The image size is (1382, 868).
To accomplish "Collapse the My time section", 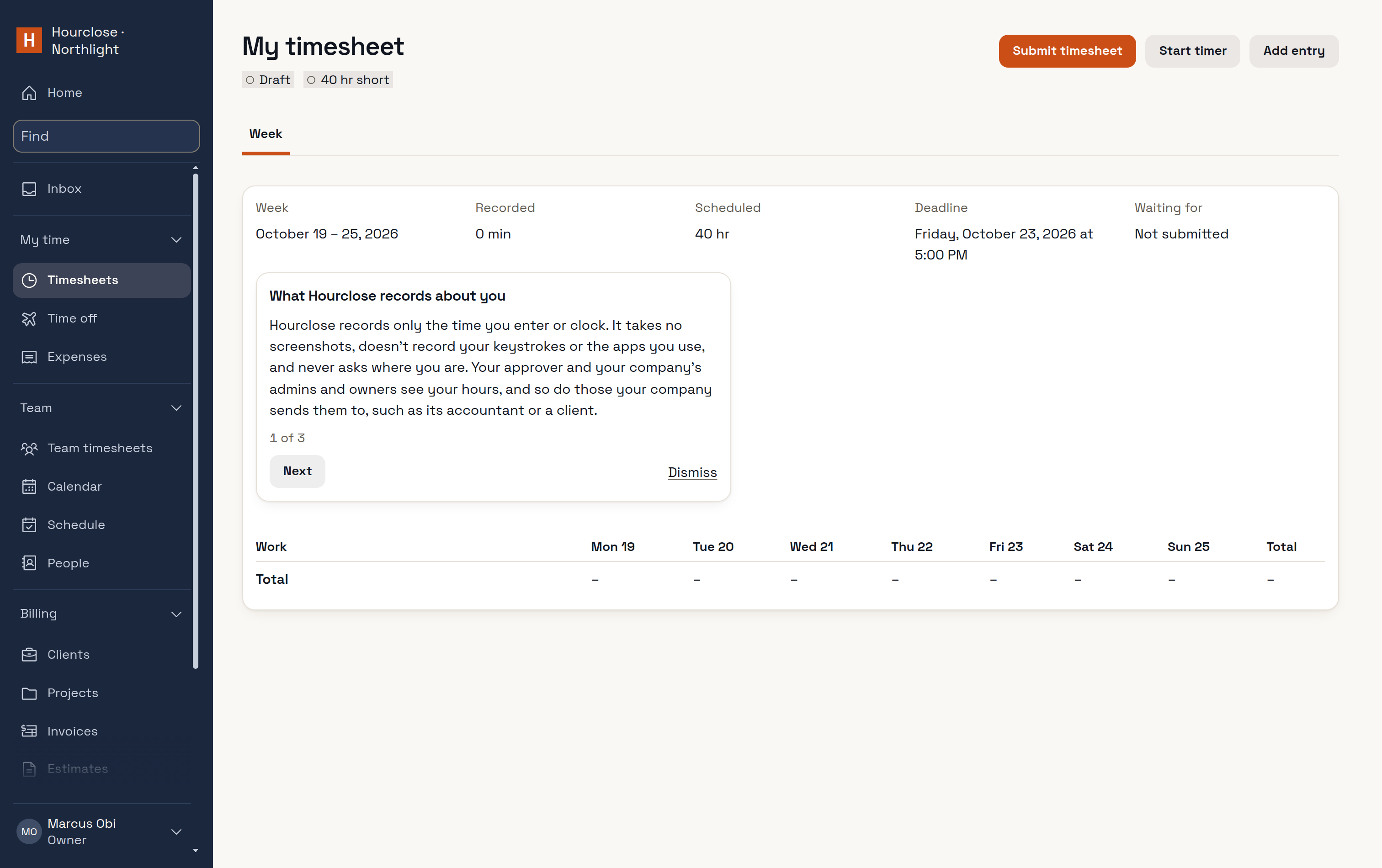I will pyautogui.click(x=176, y=240).
